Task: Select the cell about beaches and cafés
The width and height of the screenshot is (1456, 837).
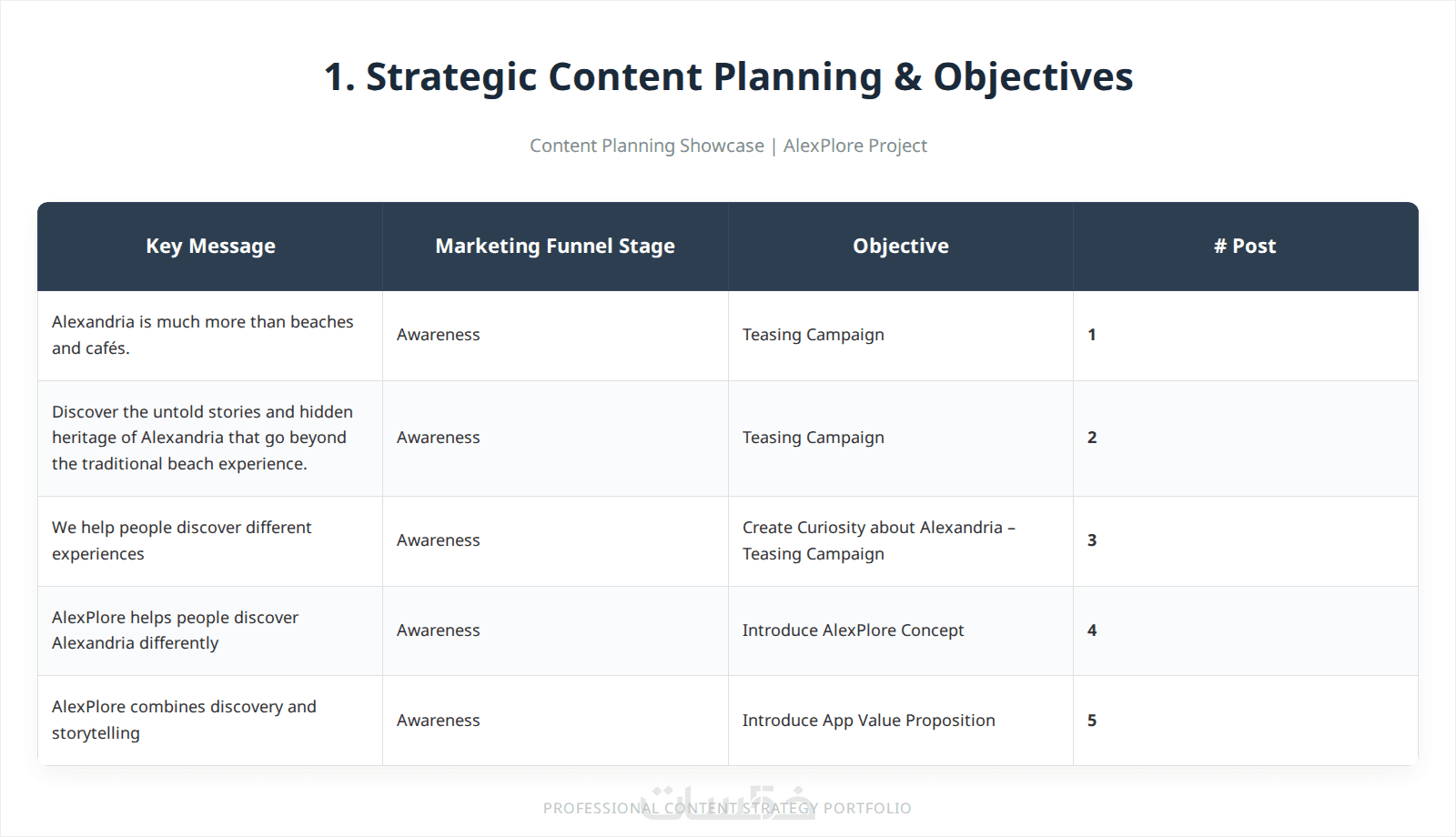Action: [x=210, y=336]
